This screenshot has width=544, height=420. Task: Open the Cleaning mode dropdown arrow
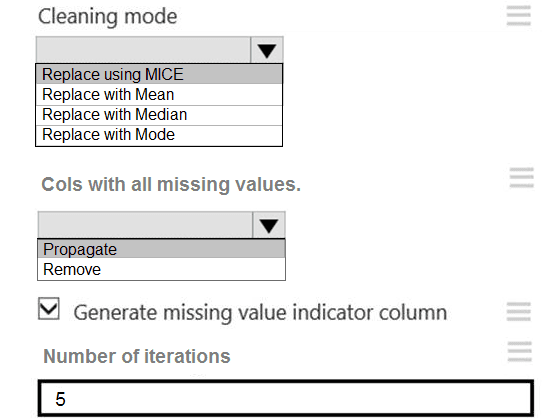(266, 50)
